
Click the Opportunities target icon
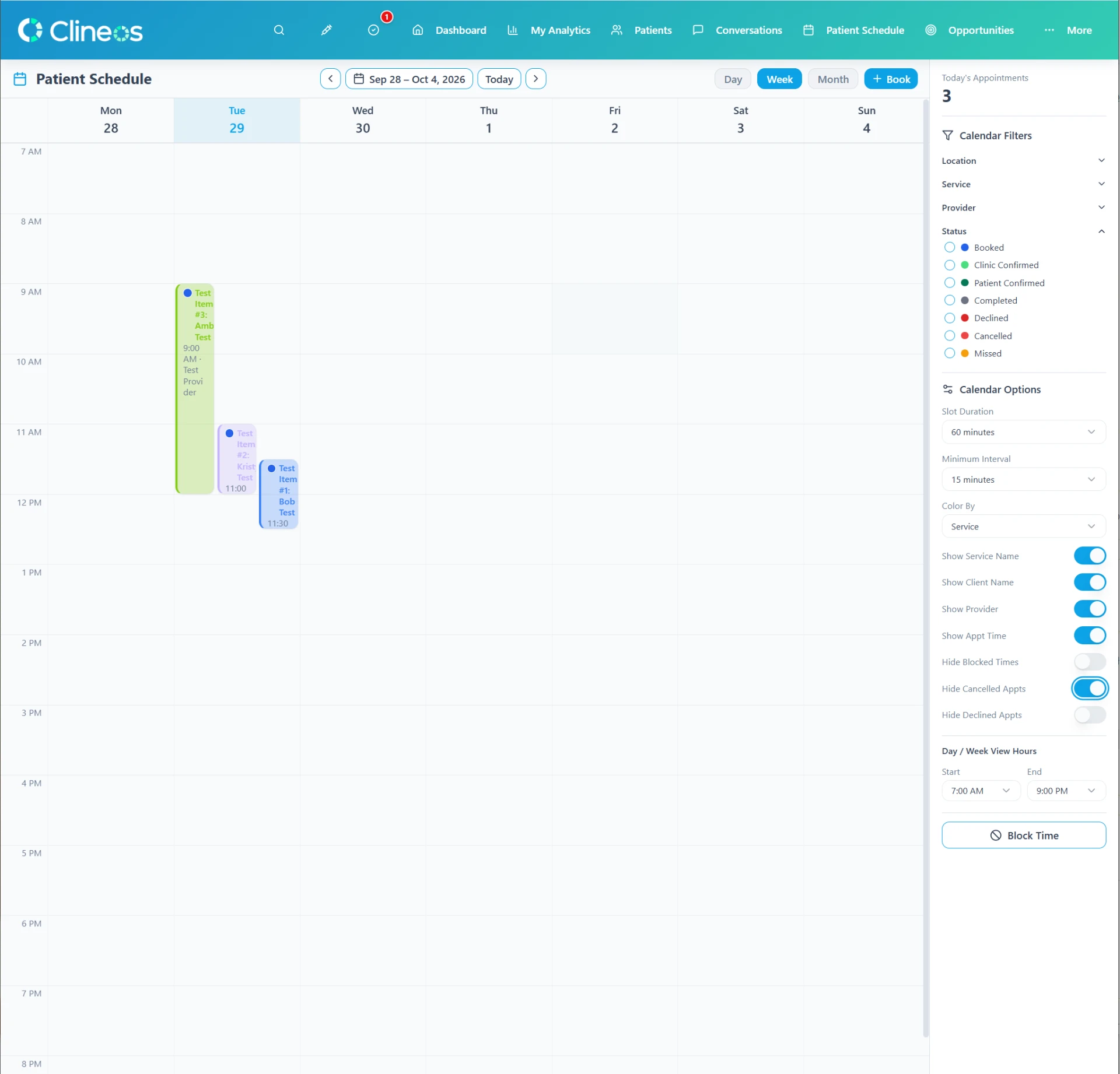(x=931, y=30)
